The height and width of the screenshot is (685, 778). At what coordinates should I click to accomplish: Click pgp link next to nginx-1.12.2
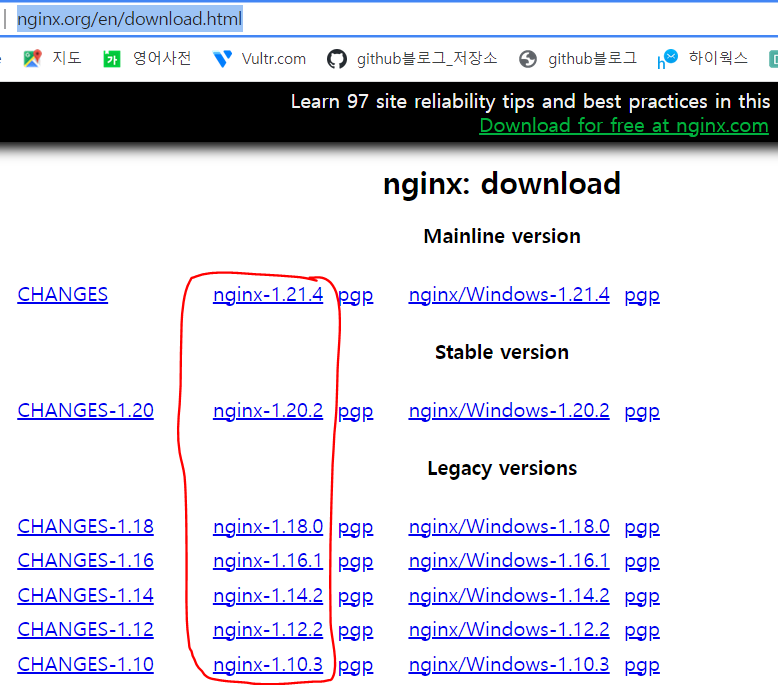point(355,630)
